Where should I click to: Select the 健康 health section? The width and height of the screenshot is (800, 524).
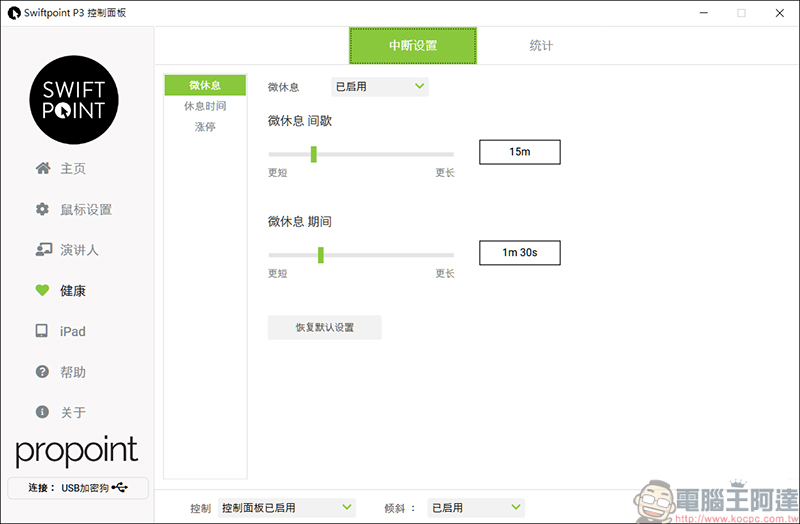click(x=73, y=291)
